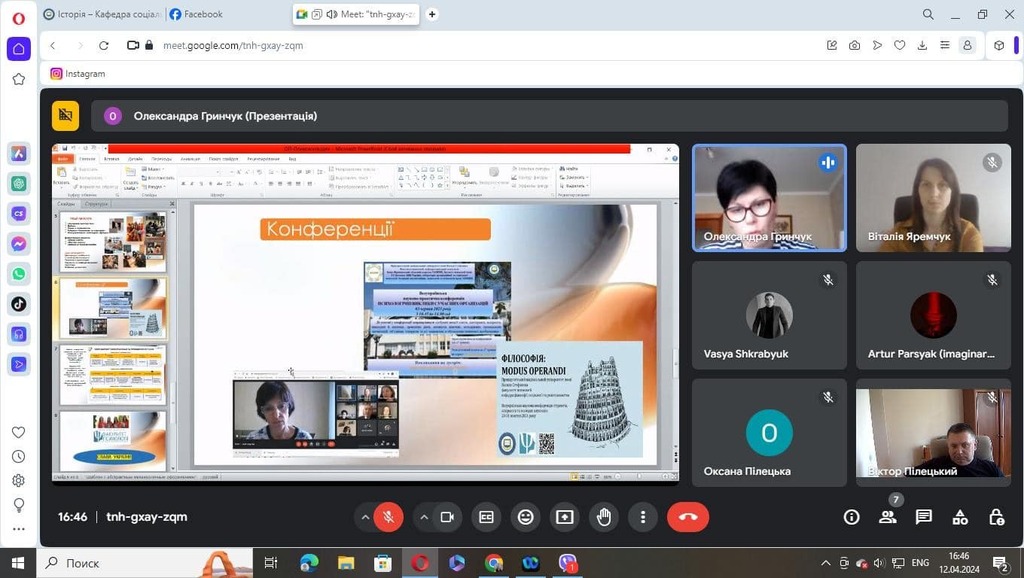Raise your hand in the meeting
This screenshot has width=1024, height=578.
pos(604,517)
